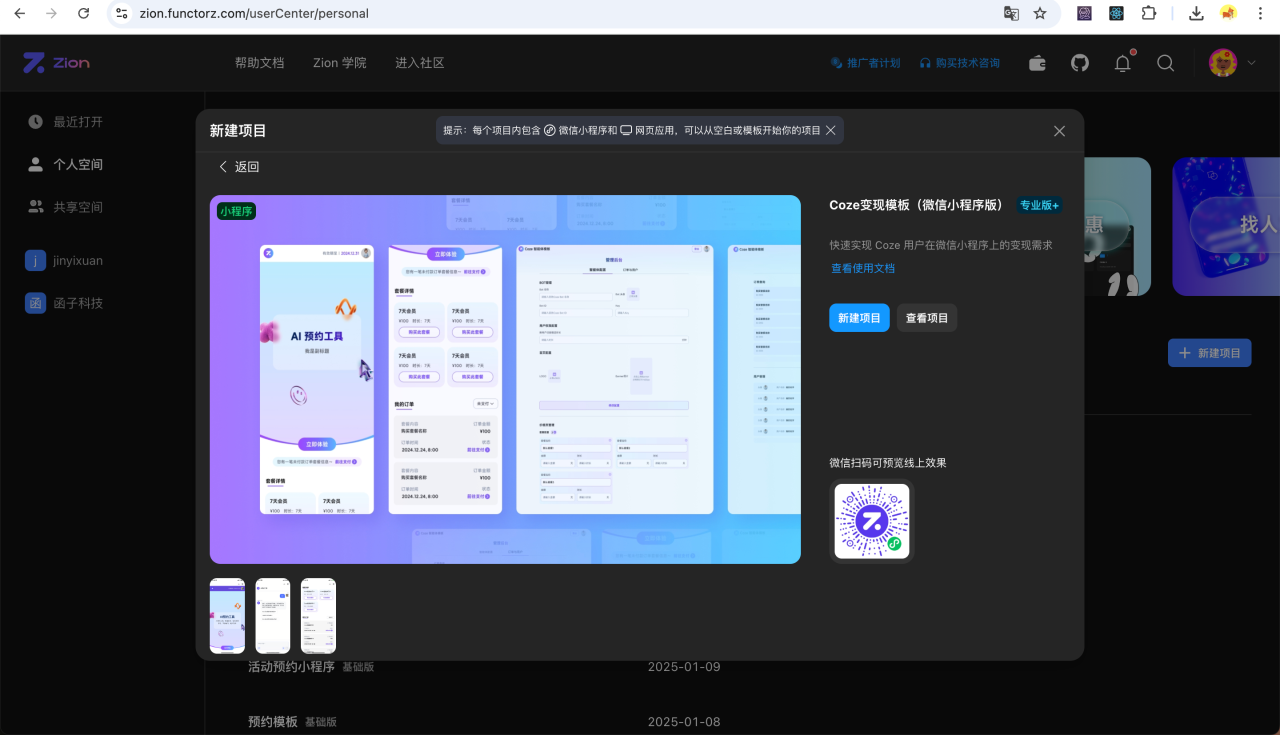The height and width of the screenshot is (735, 1280).
Task: Bookmark this page with star icon
Action: [1040, 14]
